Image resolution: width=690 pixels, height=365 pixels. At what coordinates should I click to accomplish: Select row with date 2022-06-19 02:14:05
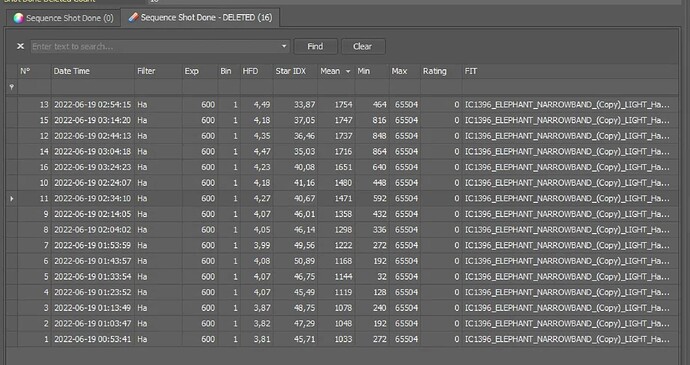342,214
